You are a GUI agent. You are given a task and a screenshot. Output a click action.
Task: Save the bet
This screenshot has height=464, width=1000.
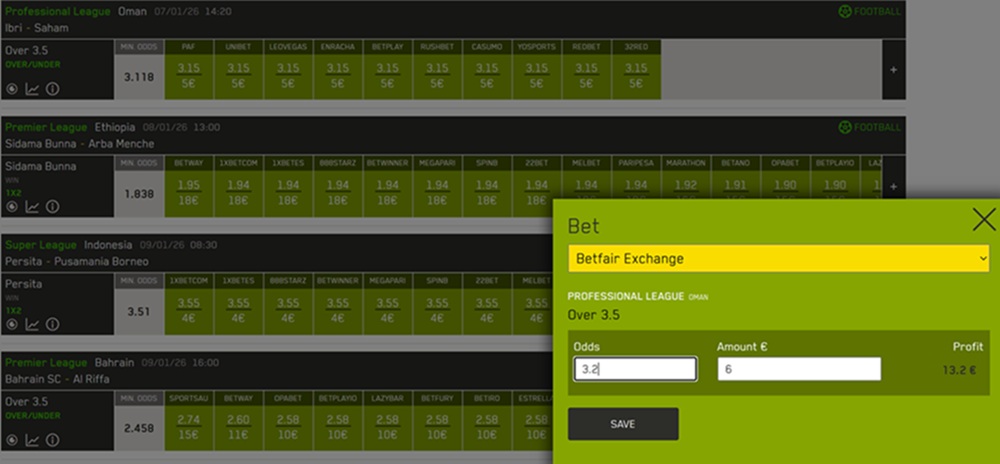coord(623,424)
